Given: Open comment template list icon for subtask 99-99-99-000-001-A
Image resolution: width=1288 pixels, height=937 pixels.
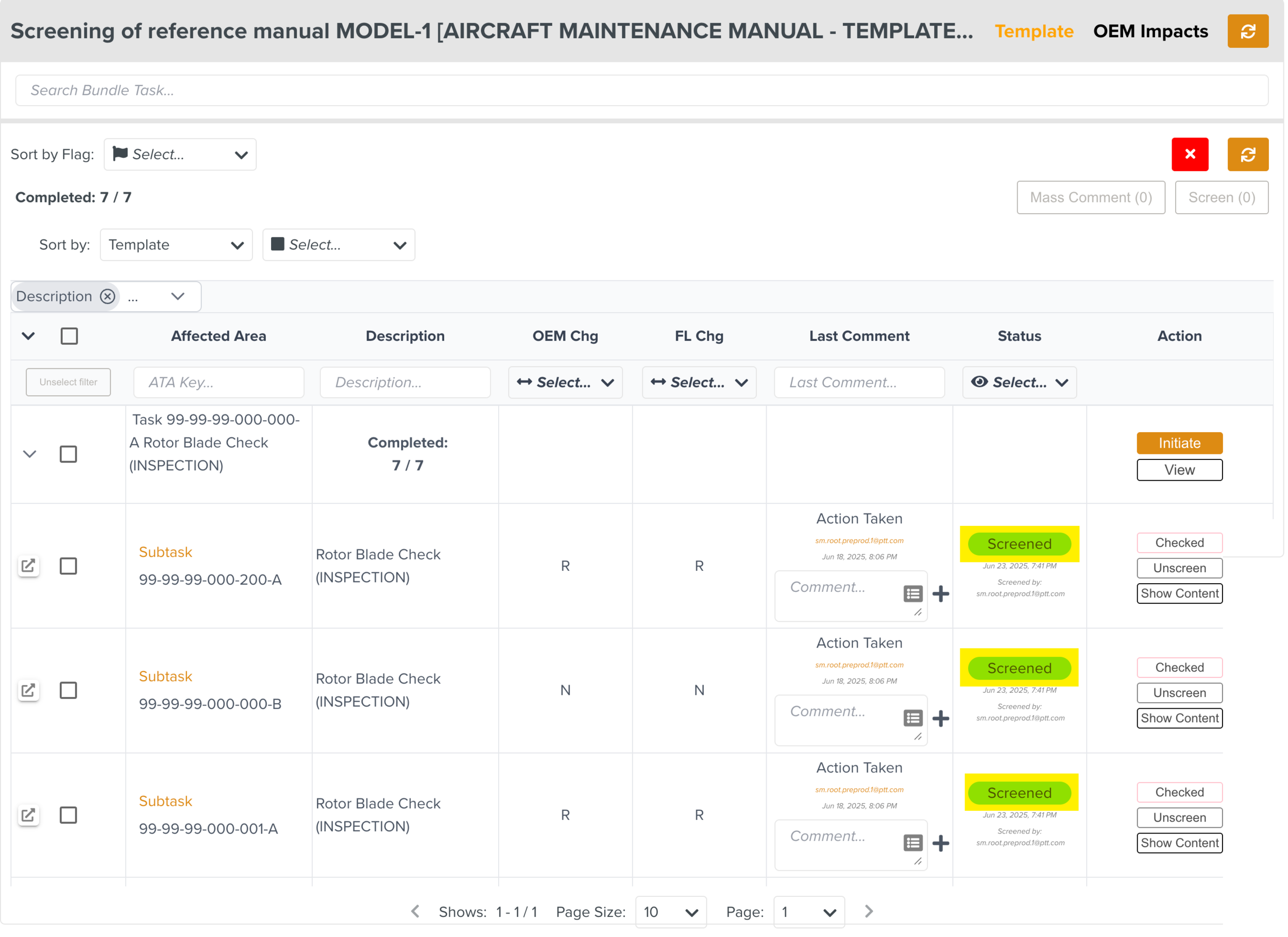Looking at the screenshot, I should 914,844.
